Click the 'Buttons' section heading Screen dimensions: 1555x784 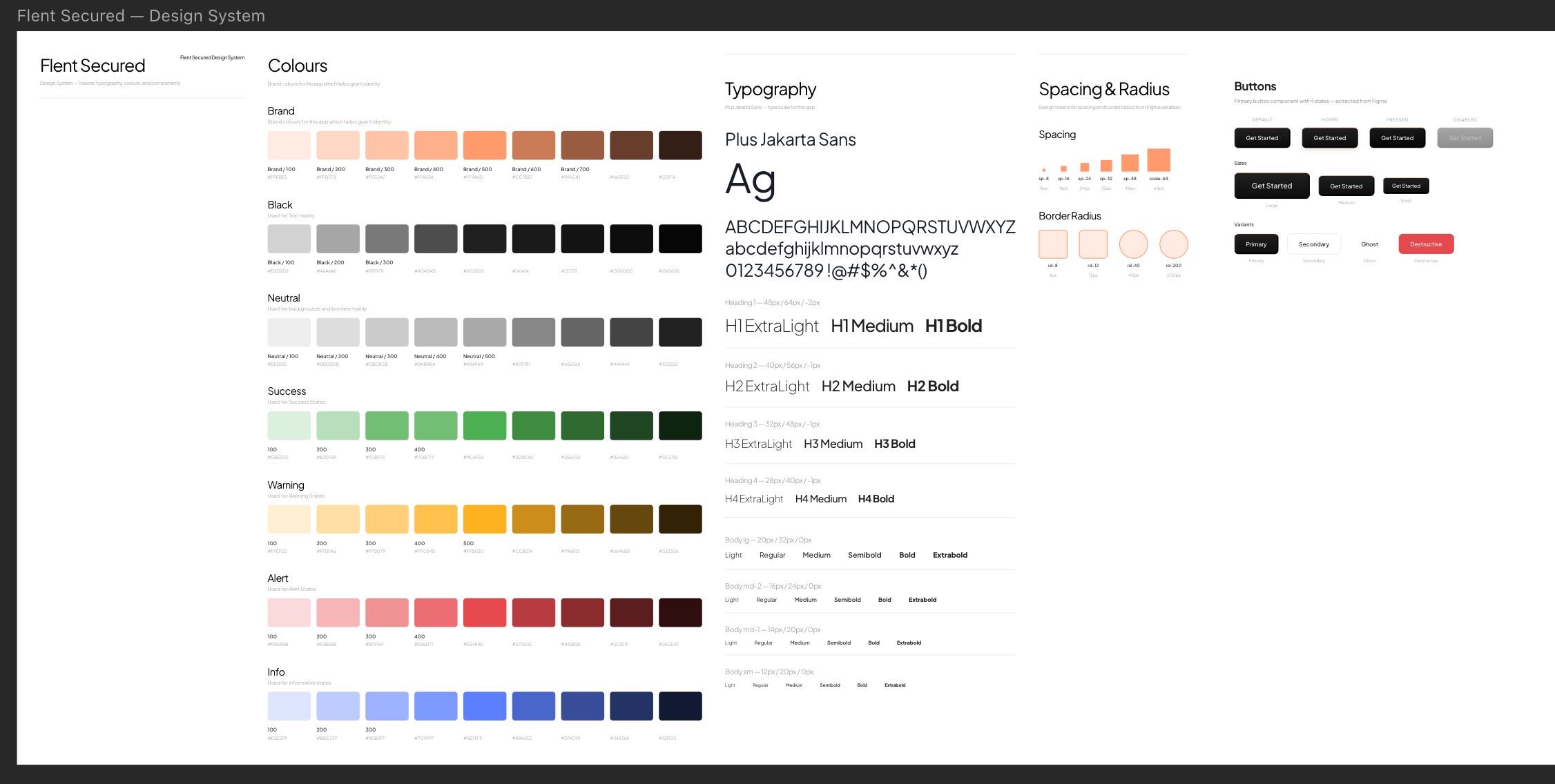(x=1255, y=86)
